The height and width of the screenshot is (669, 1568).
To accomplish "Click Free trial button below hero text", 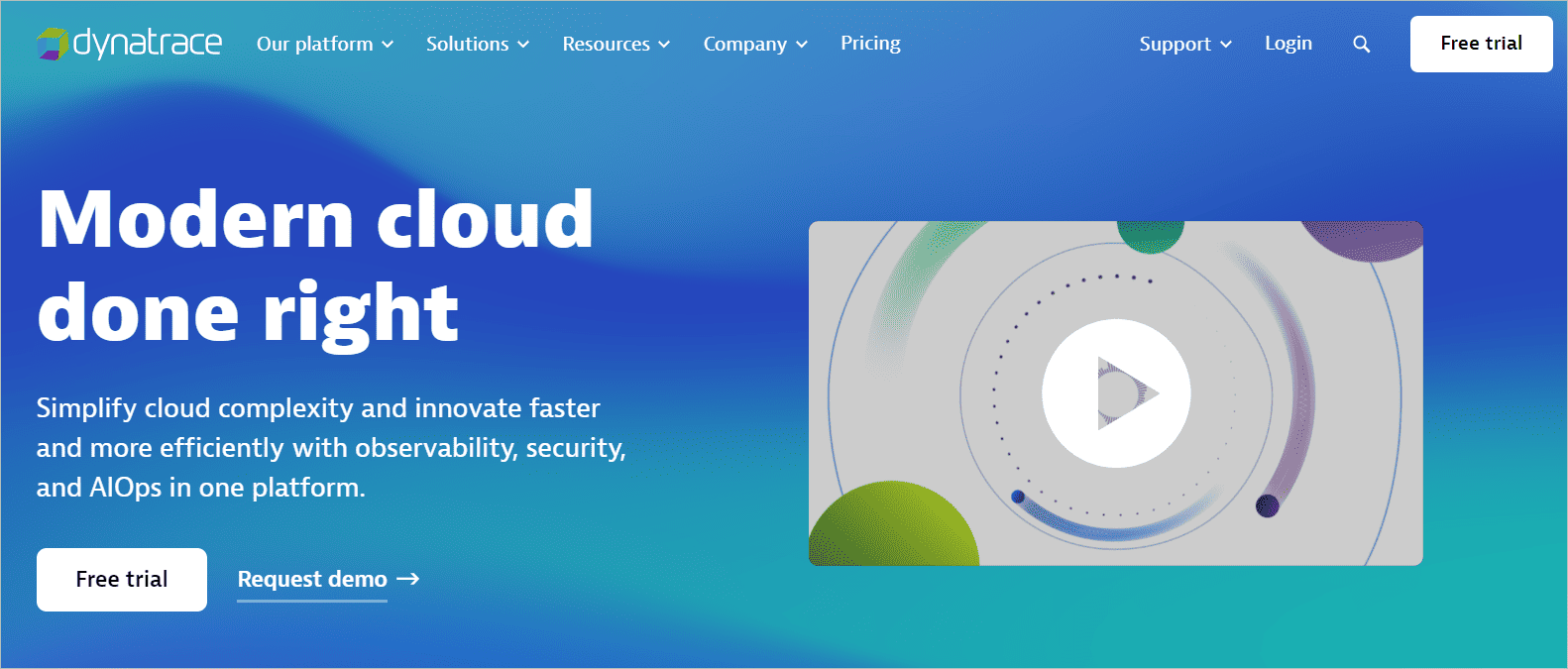I will click(122, 580).
